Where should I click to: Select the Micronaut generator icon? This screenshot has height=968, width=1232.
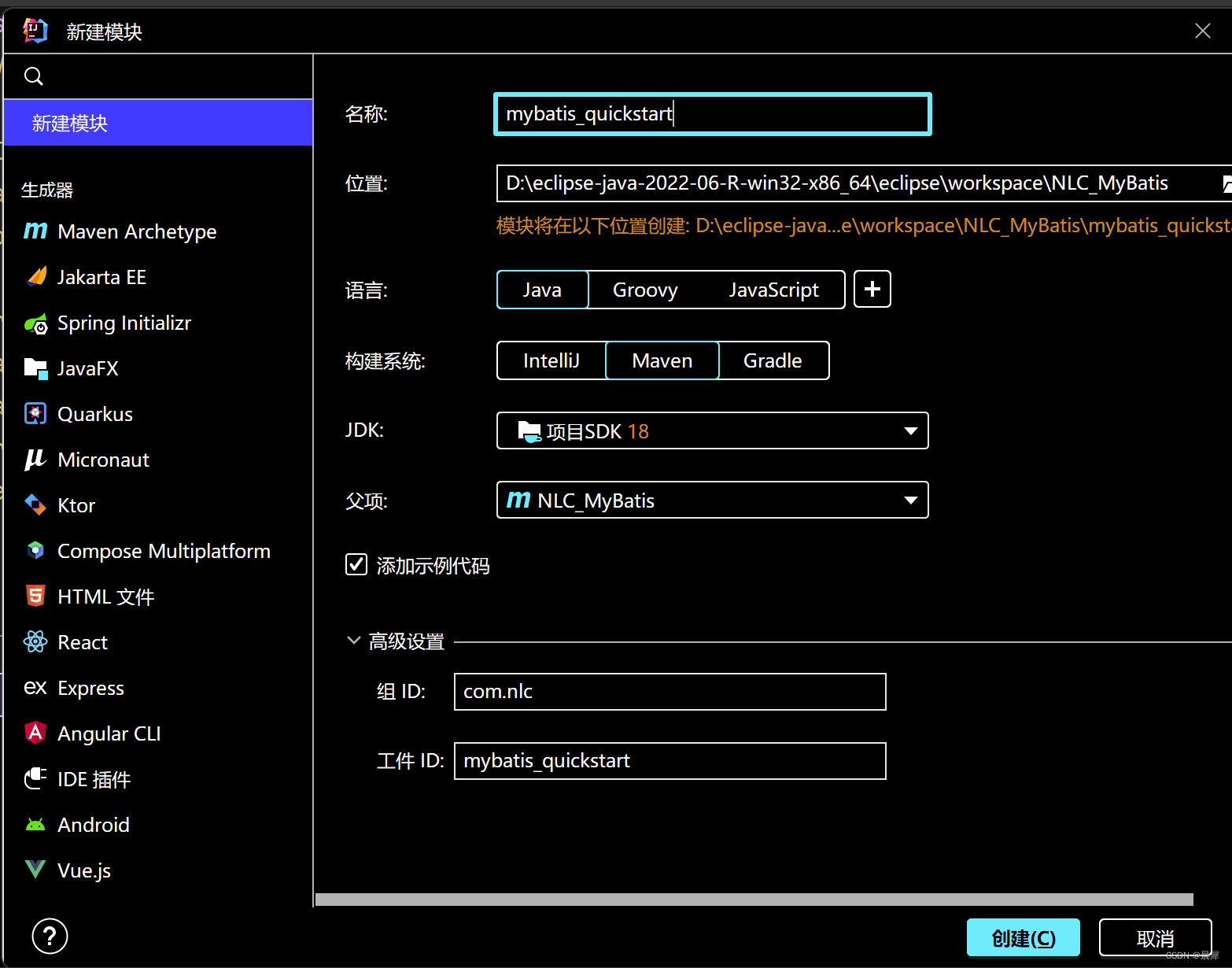(35, 460)
